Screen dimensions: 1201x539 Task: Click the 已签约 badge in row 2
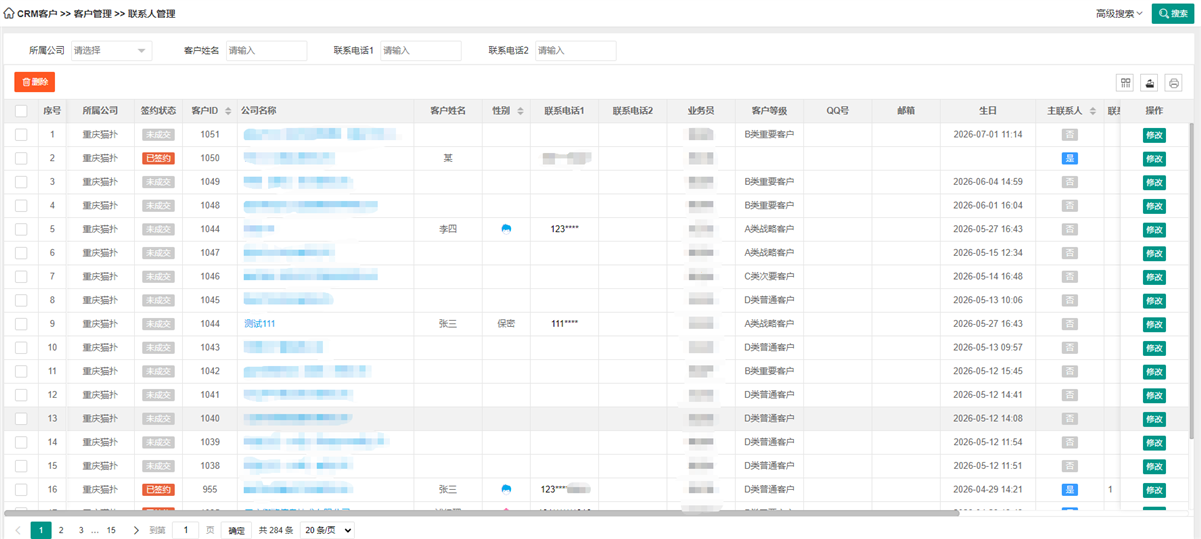click(158, 158)
